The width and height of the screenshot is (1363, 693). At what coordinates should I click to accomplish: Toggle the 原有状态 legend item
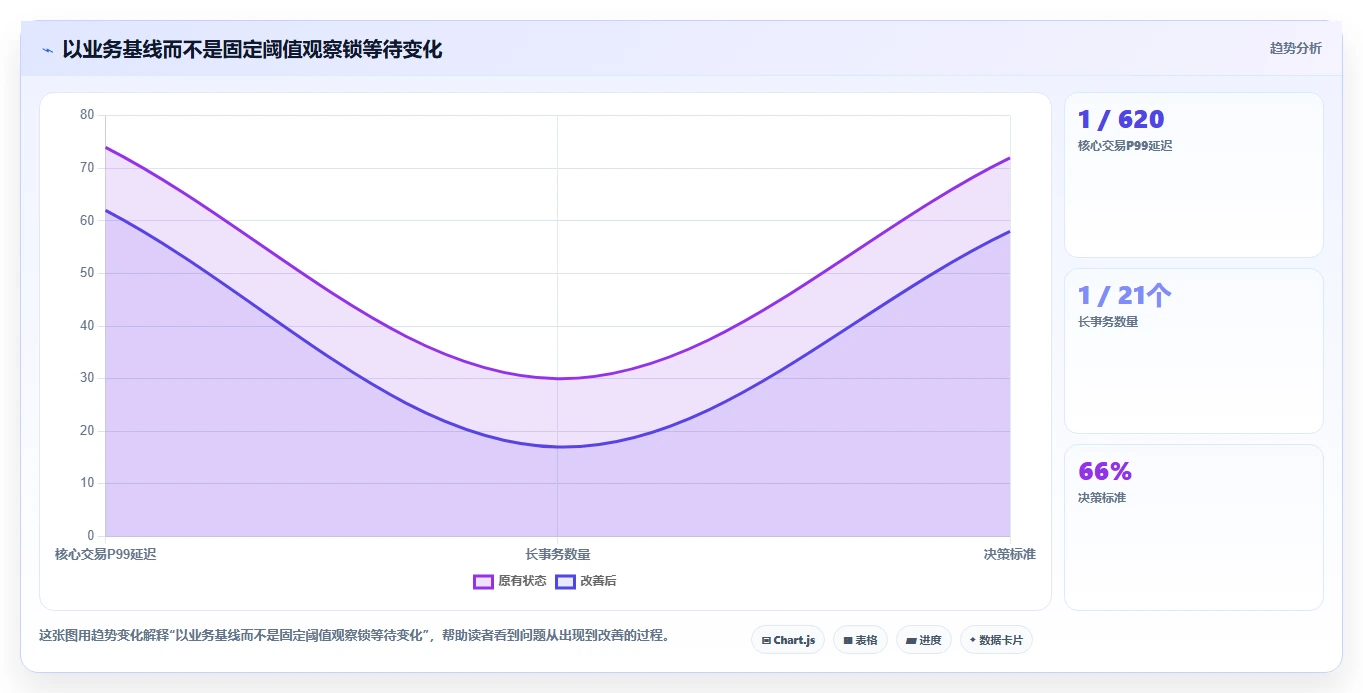(x=510, y=581)
